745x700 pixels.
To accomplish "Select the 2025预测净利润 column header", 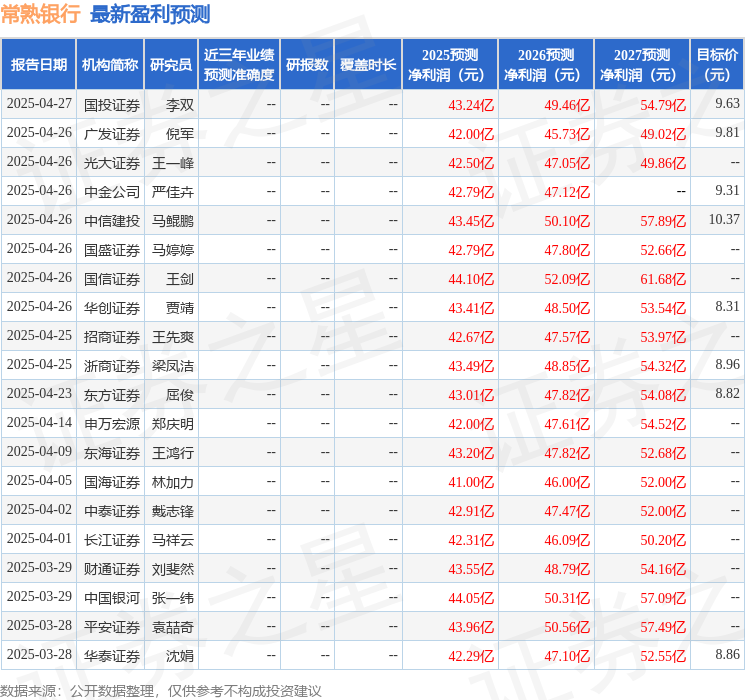I will coord(450,65).
